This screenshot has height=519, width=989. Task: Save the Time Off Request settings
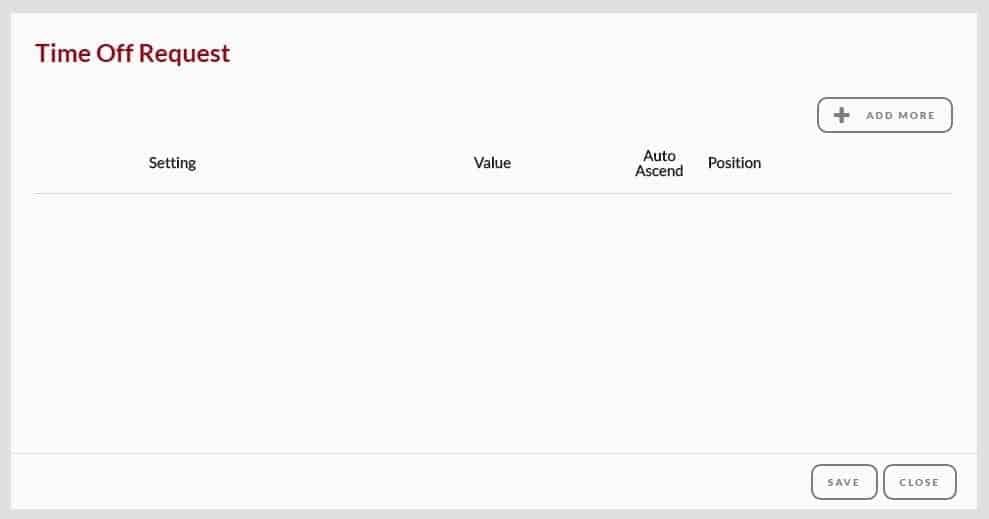point(844,482)
